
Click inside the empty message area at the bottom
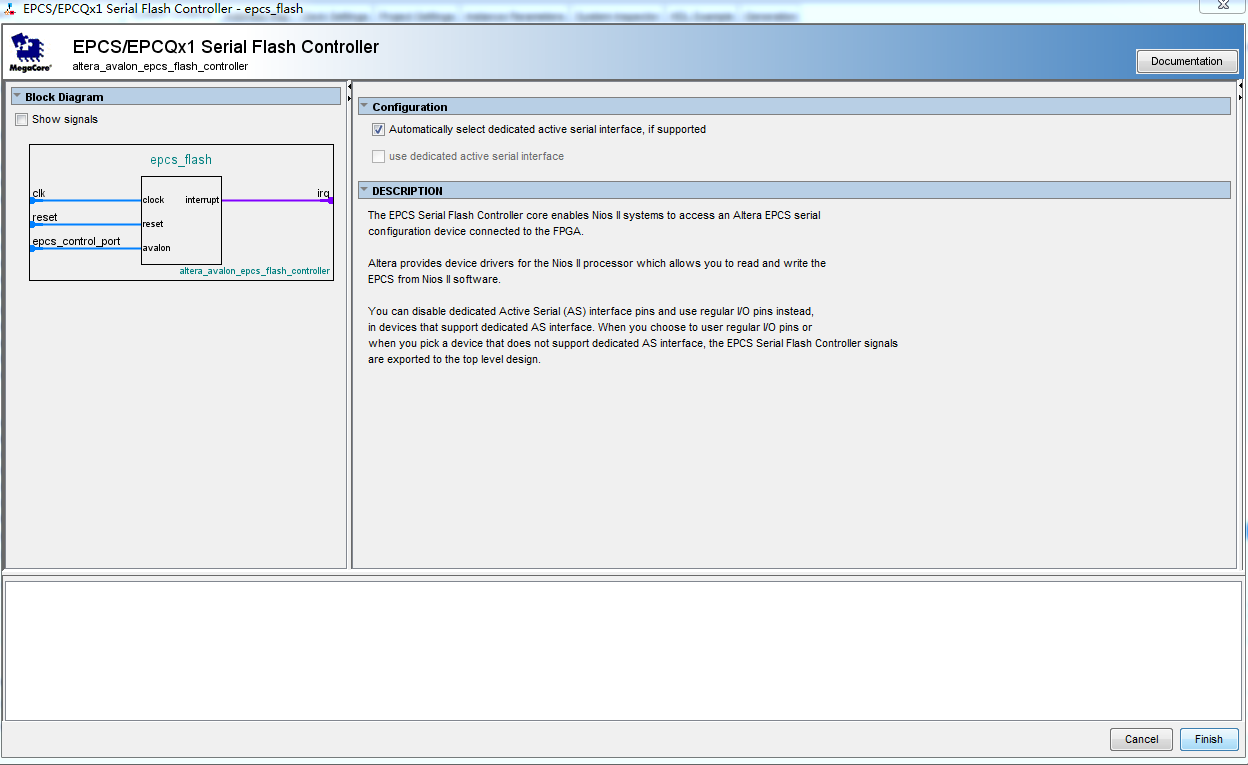point(623,650)
